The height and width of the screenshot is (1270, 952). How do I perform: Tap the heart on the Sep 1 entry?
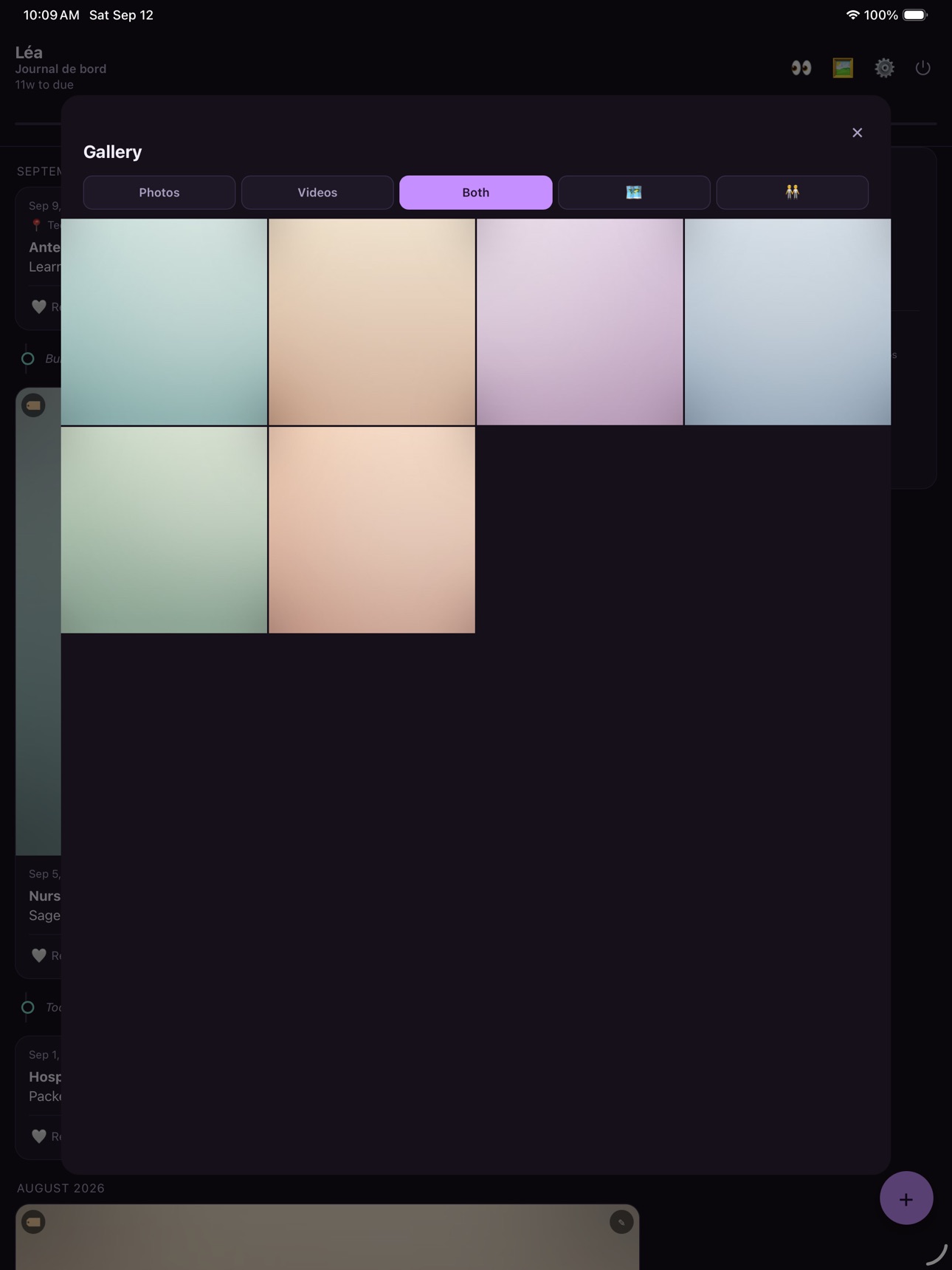pos(39,1136)
